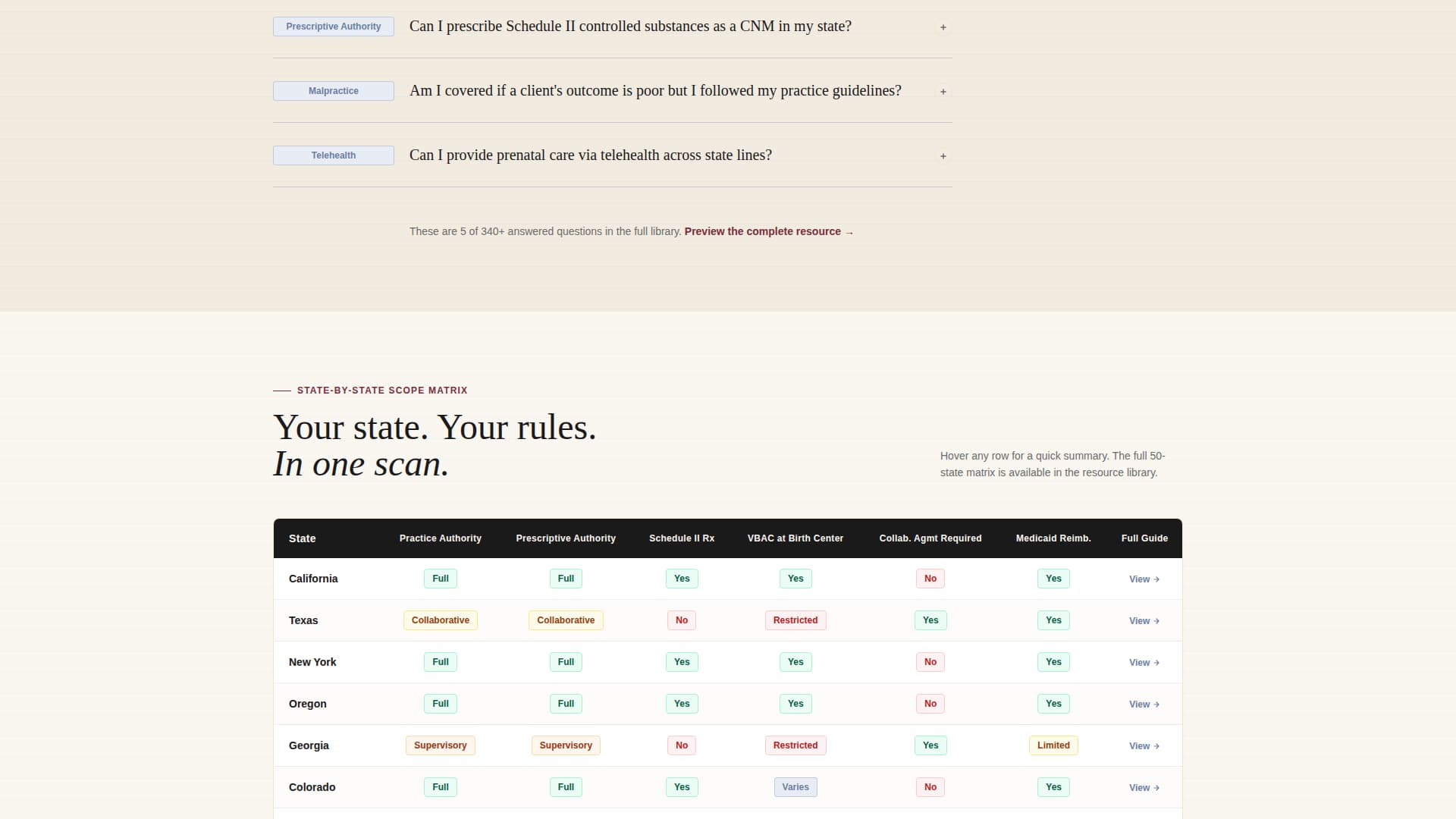
Task: Click Oregon Practice Authority 'Full' badge
Action: click(x=441, y=704)
